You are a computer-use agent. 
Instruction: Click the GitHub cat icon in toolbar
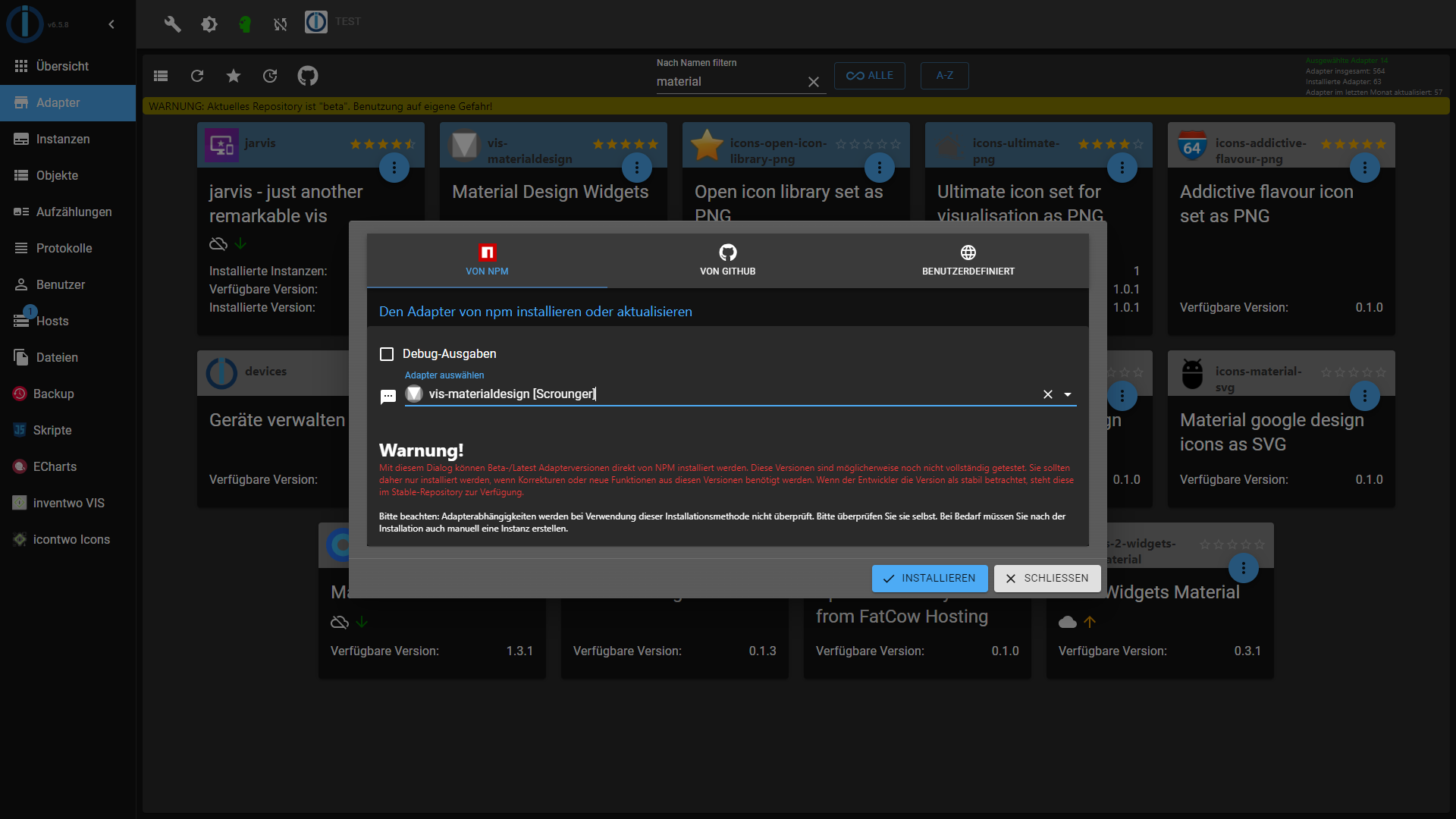click(307, 76)
